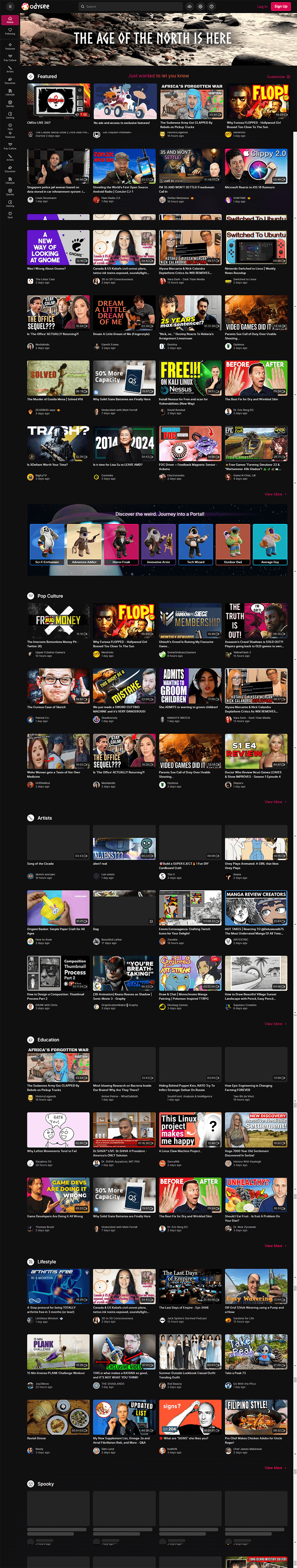
Task: Click the Odysee logo
Action: tap(35, 6)
